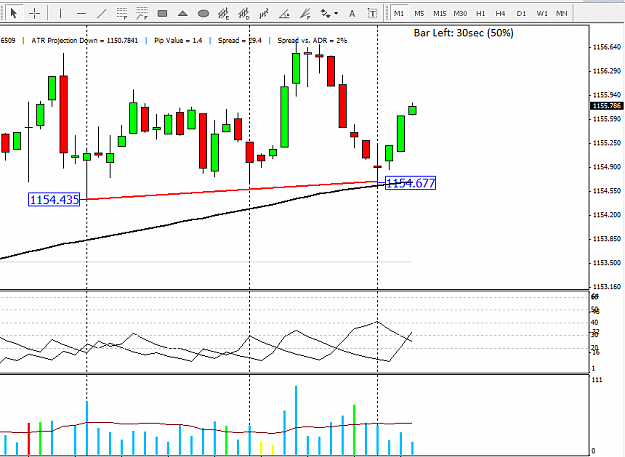This screenshot has height=457, width=625.
Task: Select the D1 timeframe button
Action: [x=521, y=14]
